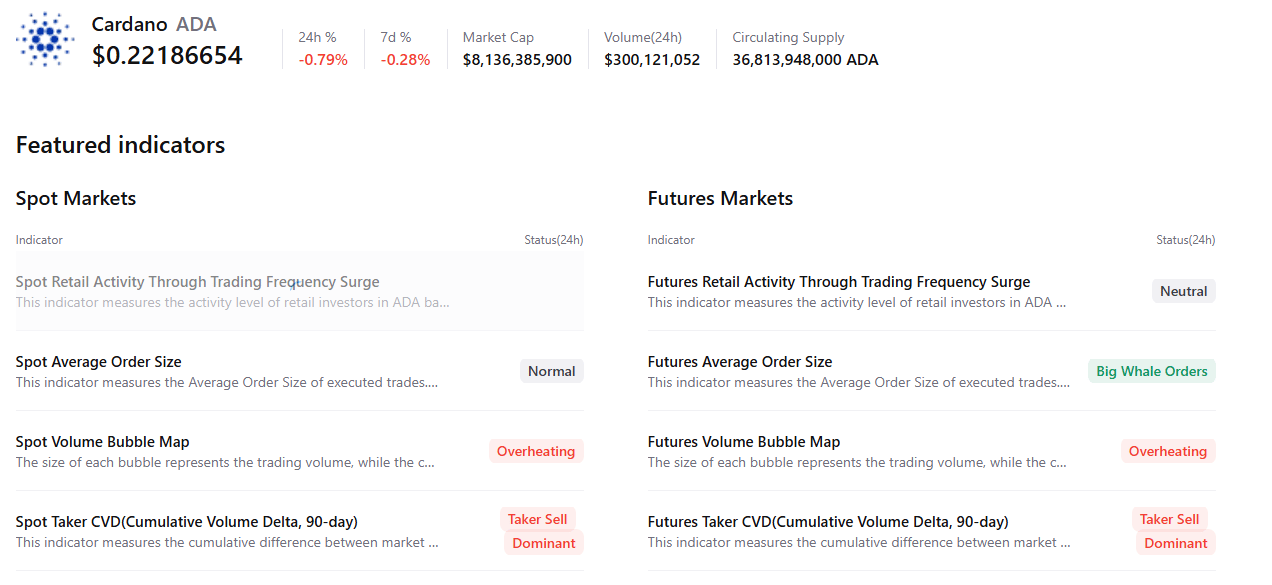
Task: Click Futures Taker Sell Dominant badge
Action: (x=1173, y=531)
